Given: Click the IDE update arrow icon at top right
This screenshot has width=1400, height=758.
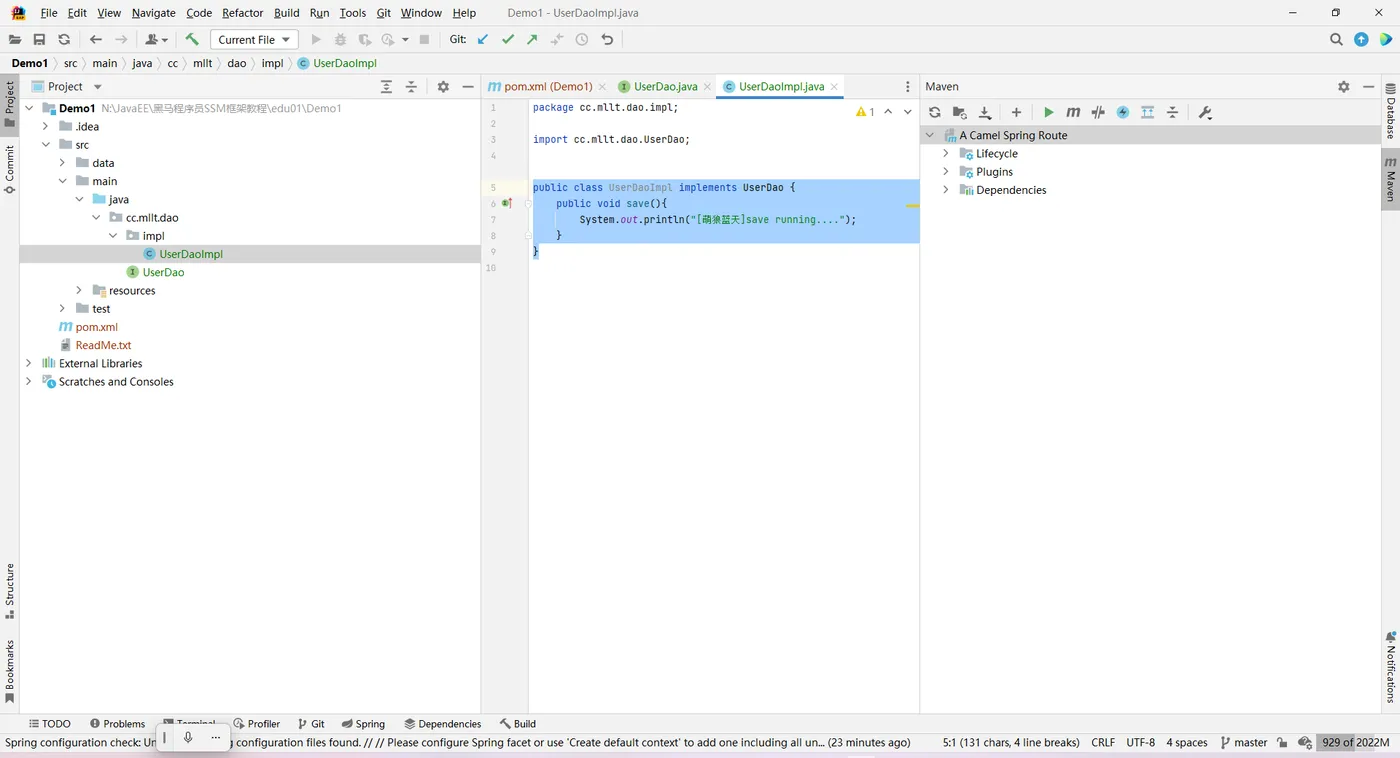Looking at the screenshot, I should click(1361, 40).
